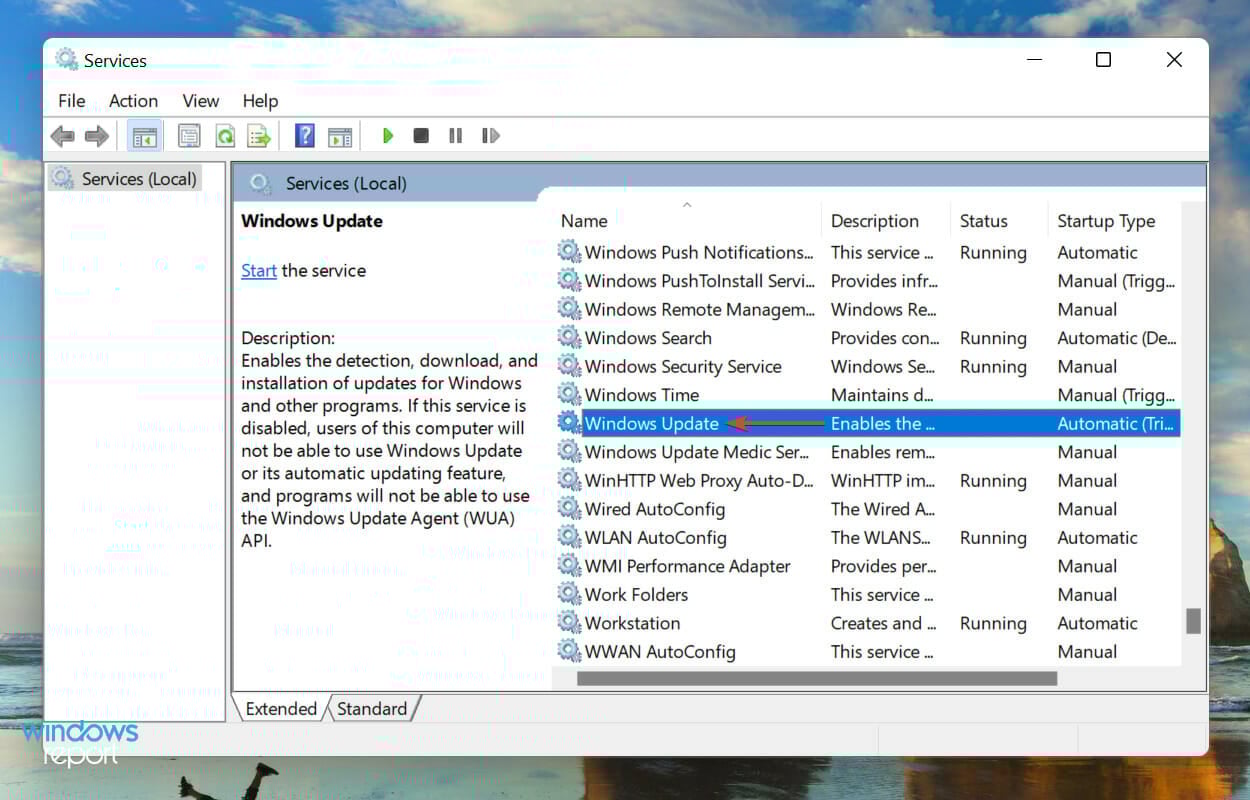
Task: Toggle the console tree visibility icon
Action: pos(144,135)
